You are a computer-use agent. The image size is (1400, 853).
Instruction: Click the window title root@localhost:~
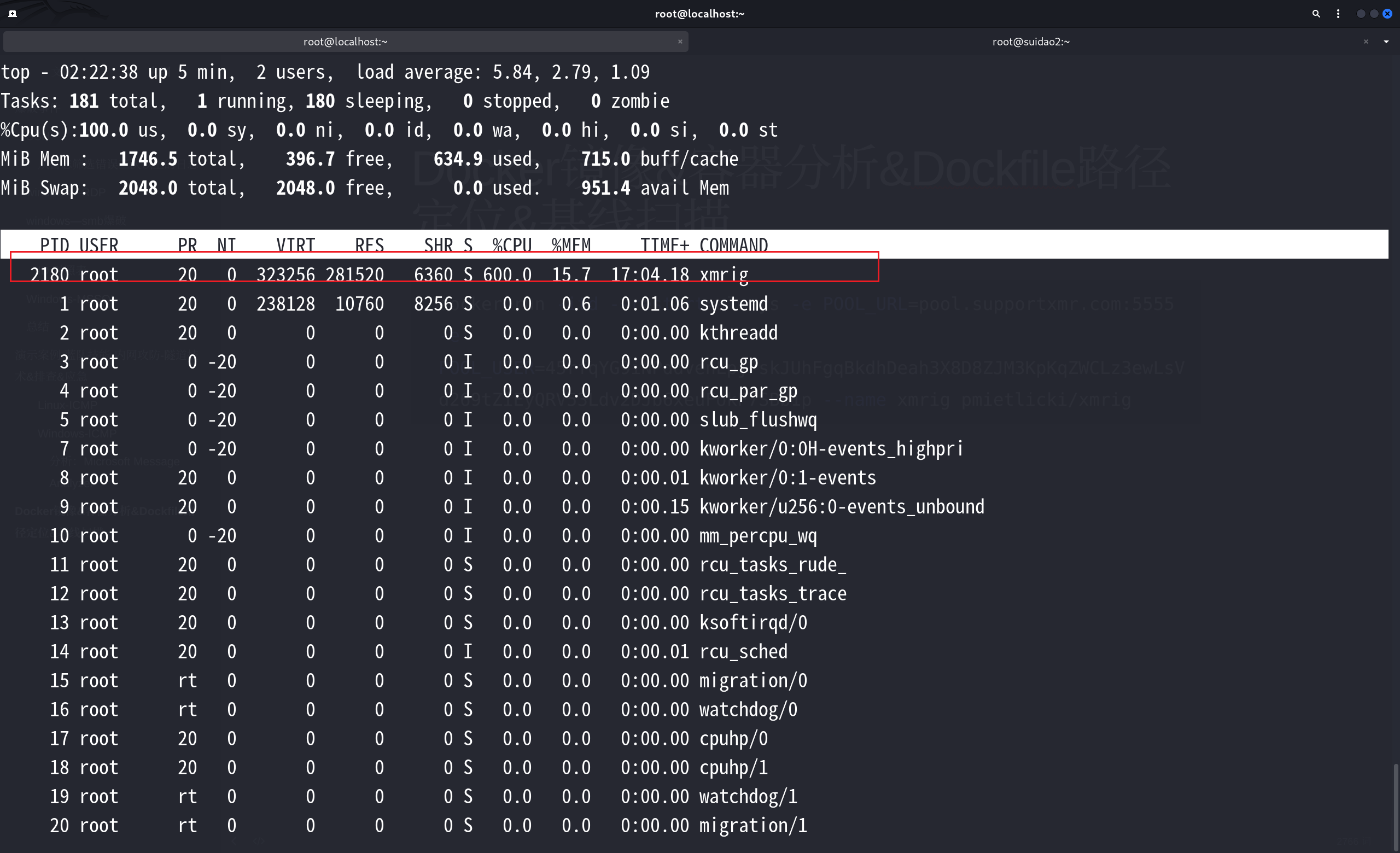699,14
